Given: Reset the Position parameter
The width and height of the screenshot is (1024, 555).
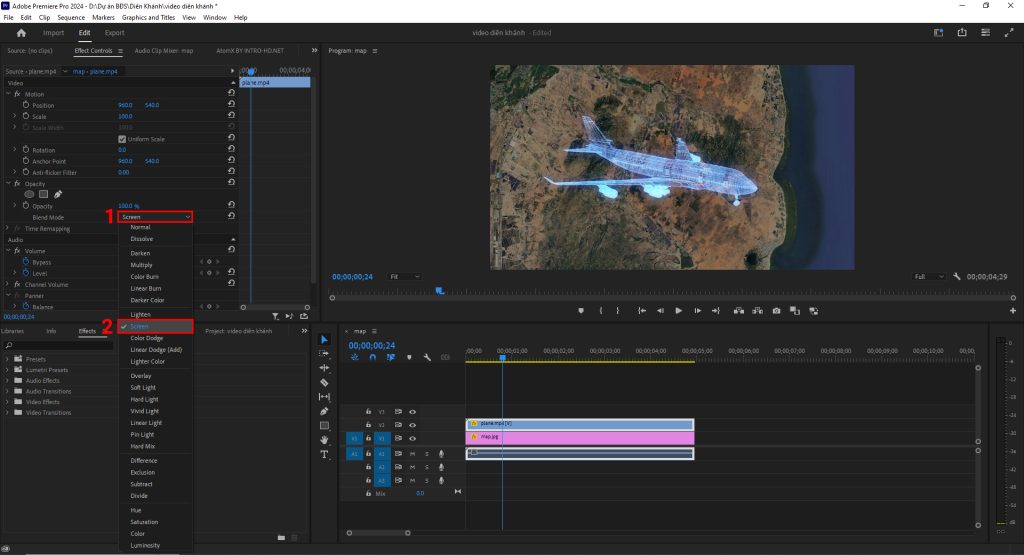Looking at the screenshot, I should [x=231, y=105].
